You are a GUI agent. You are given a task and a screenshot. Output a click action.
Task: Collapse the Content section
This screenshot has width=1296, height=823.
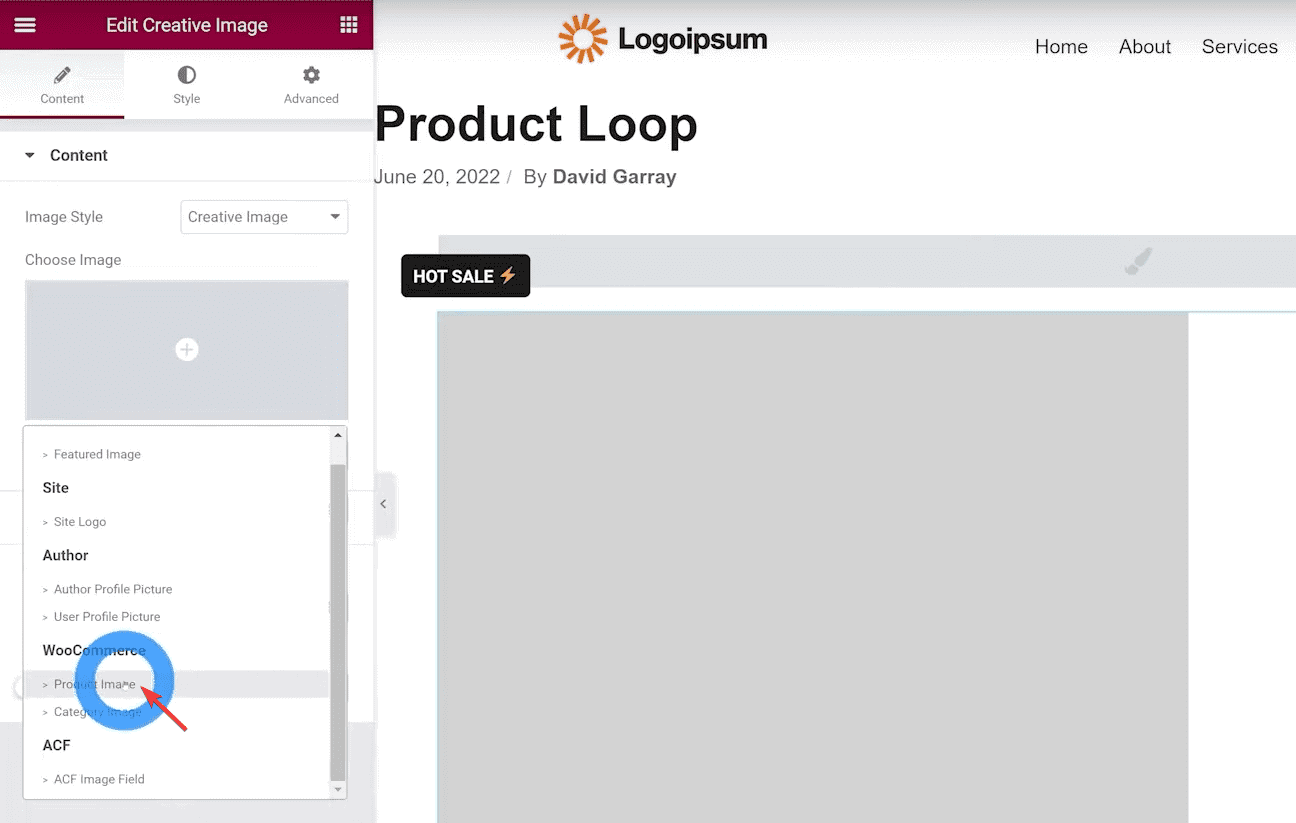coord(77,155)
